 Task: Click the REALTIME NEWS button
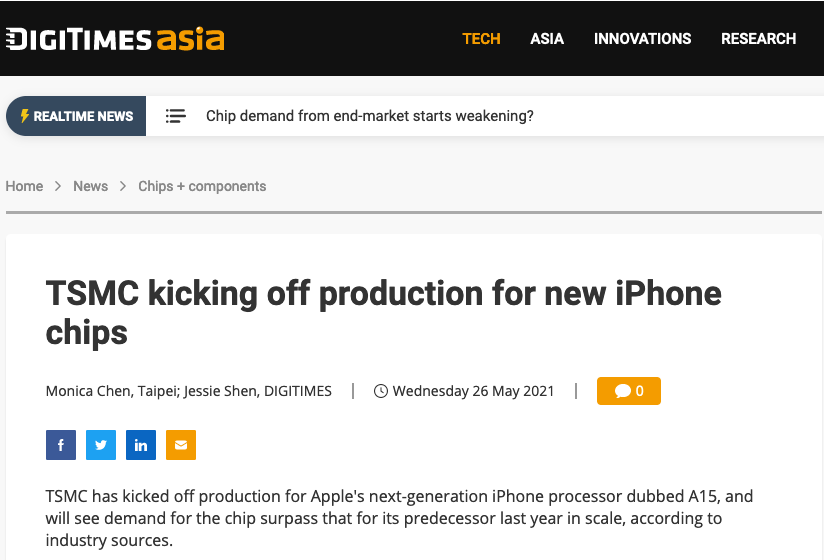tap(76, 116)
